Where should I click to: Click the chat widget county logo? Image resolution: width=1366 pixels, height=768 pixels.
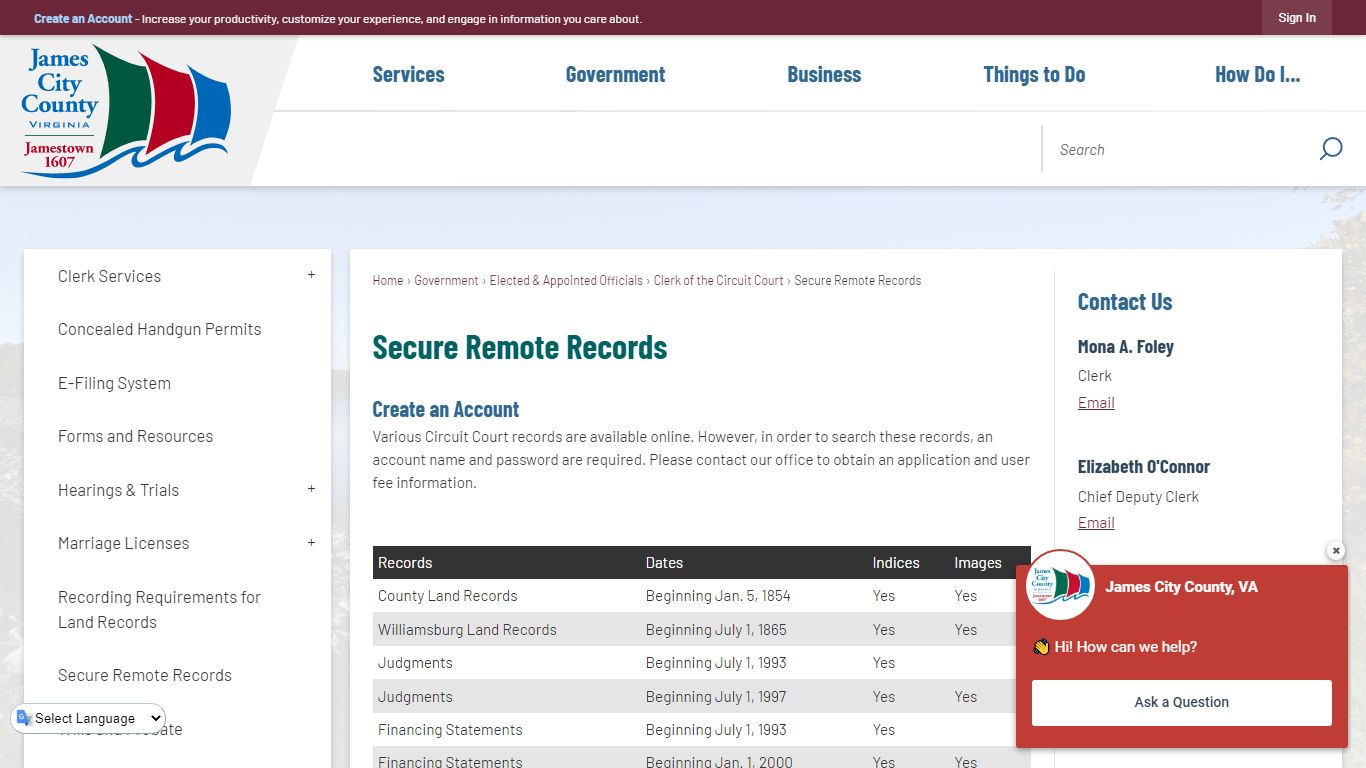(x=1061, y=585)
